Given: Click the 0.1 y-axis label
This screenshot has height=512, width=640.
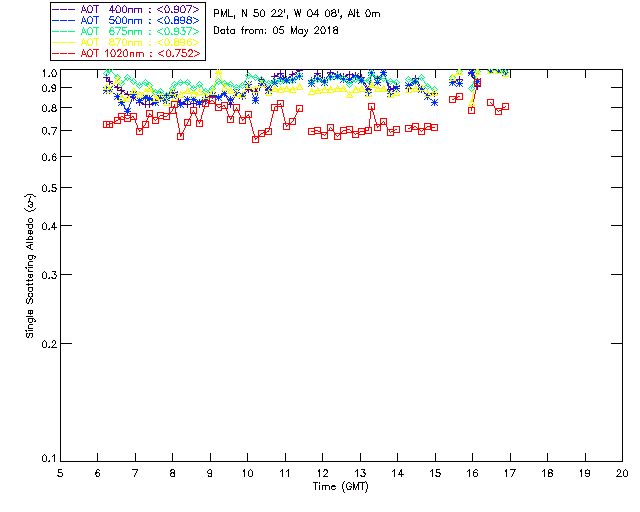Looking at the screenshot, I should [49, 459].
